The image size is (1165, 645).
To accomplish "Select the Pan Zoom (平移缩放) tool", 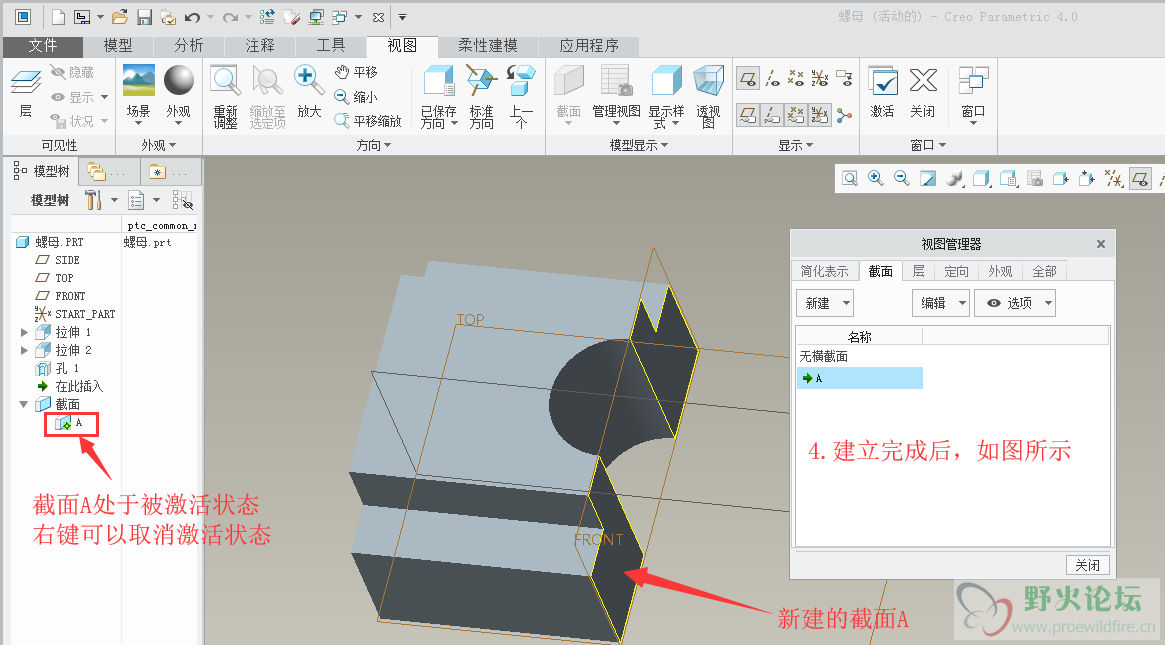I will [x=368, y=120].
